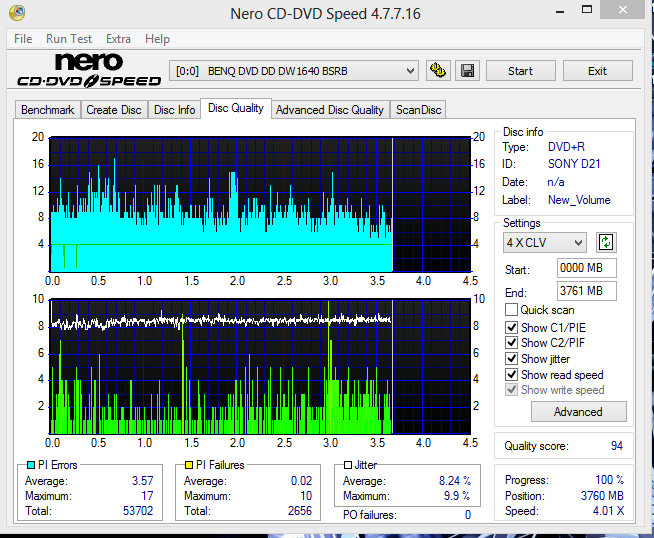
Task: Click the PO failures value 0
Action: [x=468, y=515]
